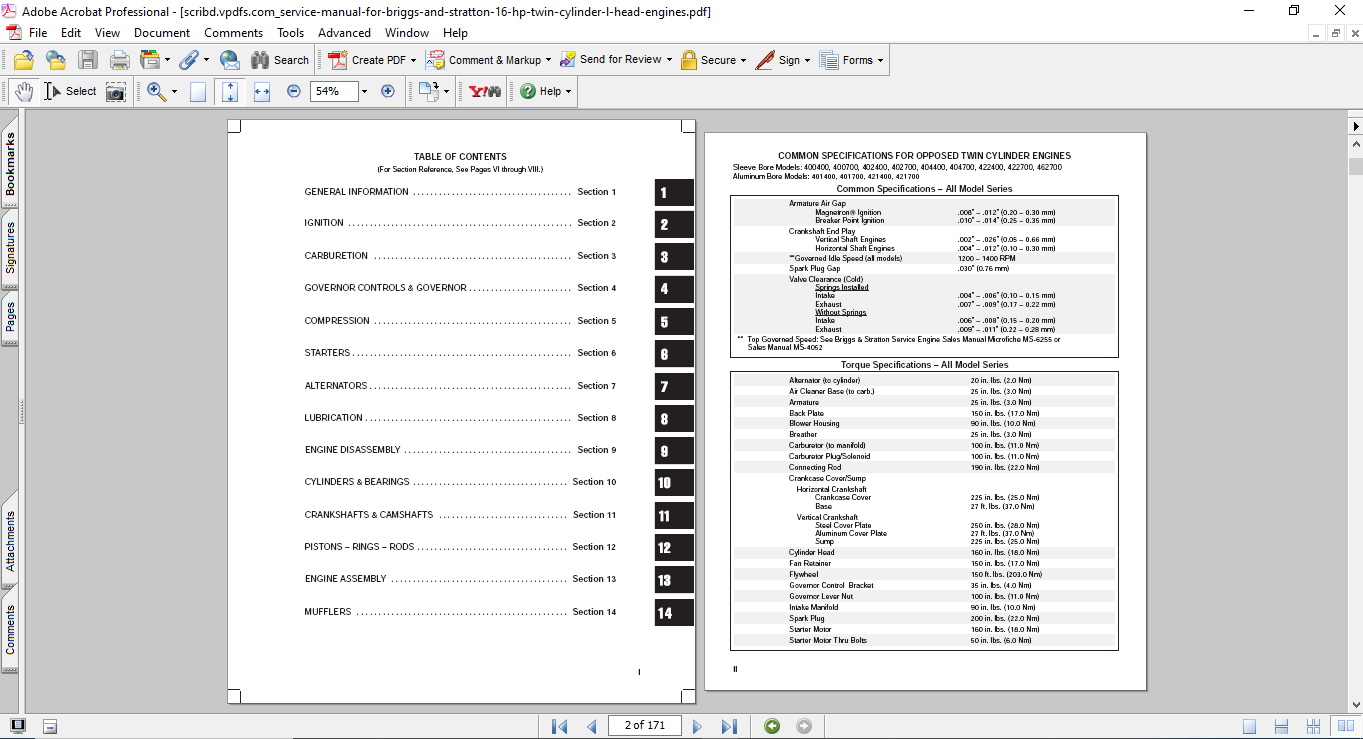Screen dimensions: 1363x739
Task: Toggle the Fit Width view button
Action: [x=262, y=92]
